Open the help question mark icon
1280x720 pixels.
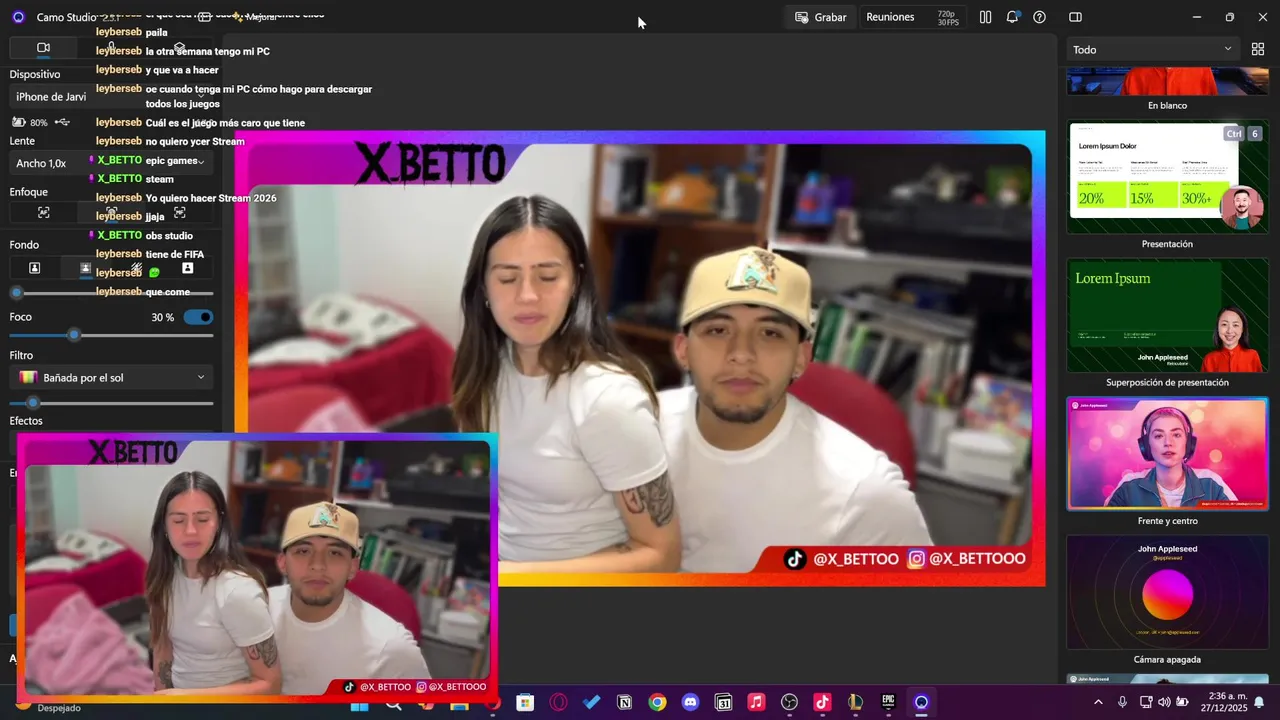pyautogui.click(x=1039, y=17)
